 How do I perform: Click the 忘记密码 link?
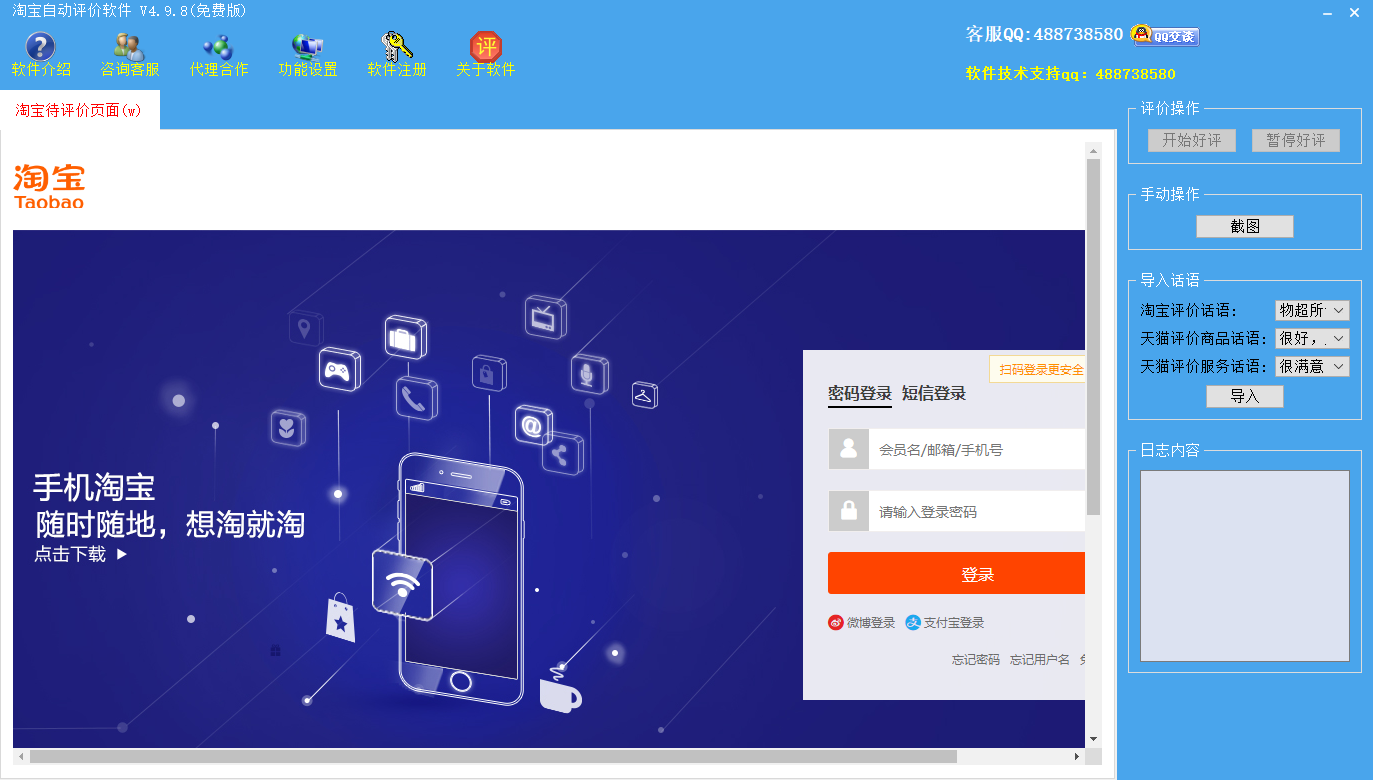pyautogui.click(x=976, y=660)
